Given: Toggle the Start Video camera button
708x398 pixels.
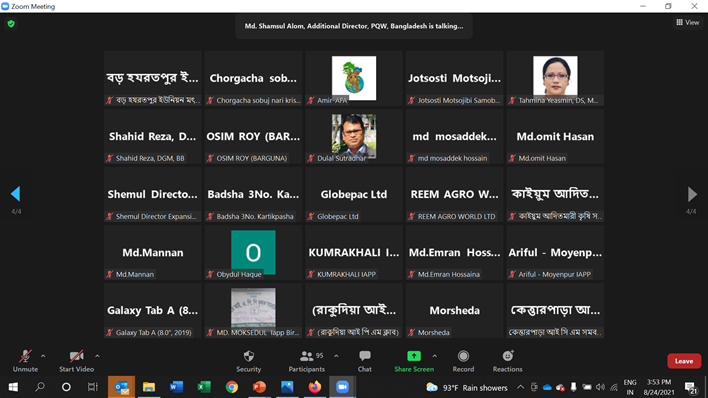Looking at the screenshot, I should (76, 361).
